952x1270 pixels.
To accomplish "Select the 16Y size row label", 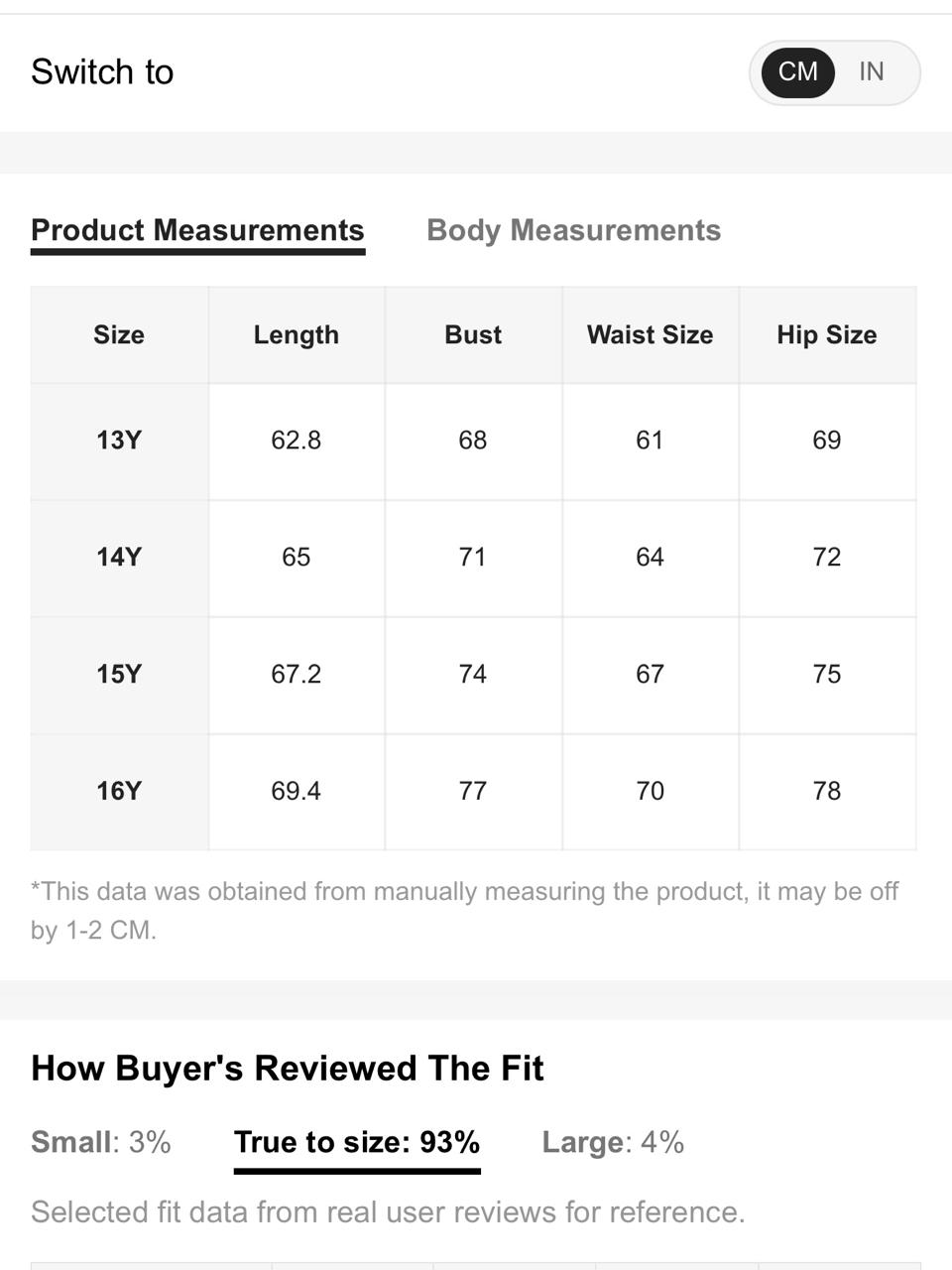I will tap(119, 792).
